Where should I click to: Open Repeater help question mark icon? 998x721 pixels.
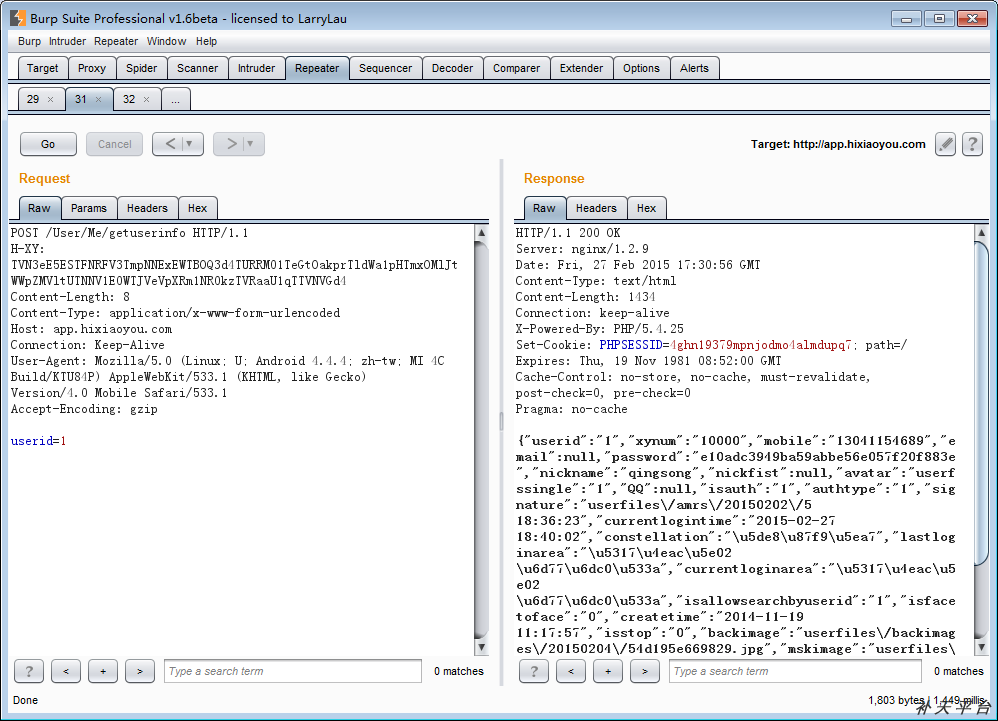972,144
